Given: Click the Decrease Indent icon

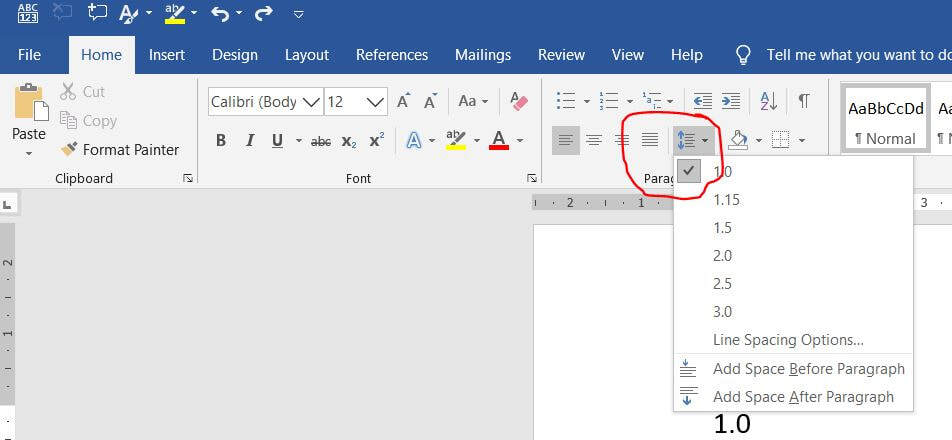Looking at the screenshot, I should pyautogui.click(x=703, y=101).
